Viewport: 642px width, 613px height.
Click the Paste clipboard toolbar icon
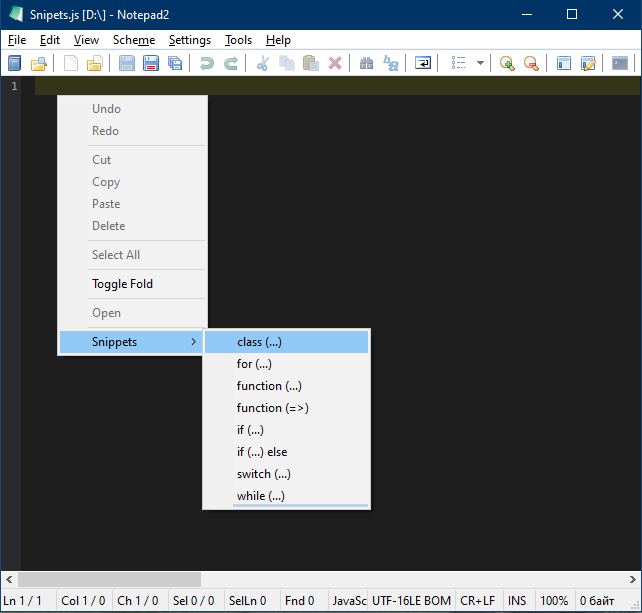pos(311,63)
